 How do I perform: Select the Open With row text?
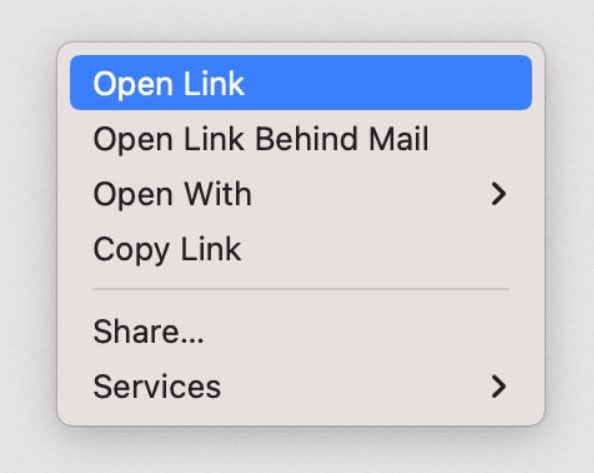pos(172,195)
